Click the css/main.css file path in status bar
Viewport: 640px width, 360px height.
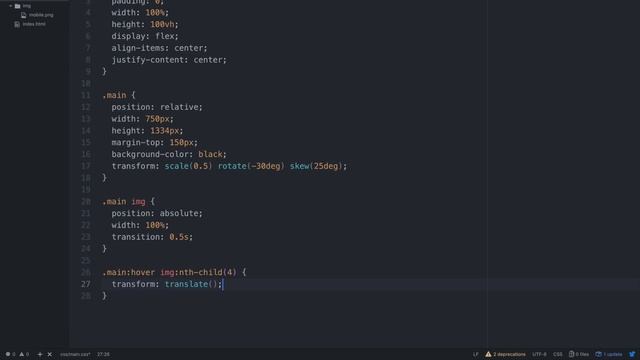point(75,354)
